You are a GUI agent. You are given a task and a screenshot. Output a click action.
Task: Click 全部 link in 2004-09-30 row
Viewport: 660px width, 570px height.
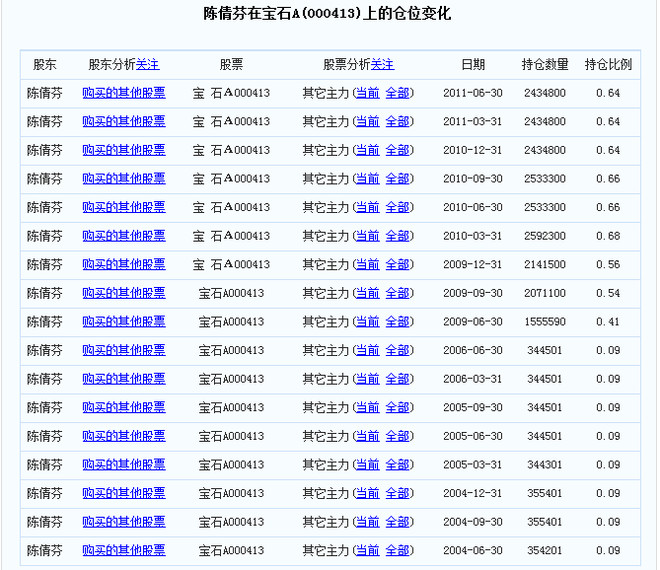coord(397,522)
